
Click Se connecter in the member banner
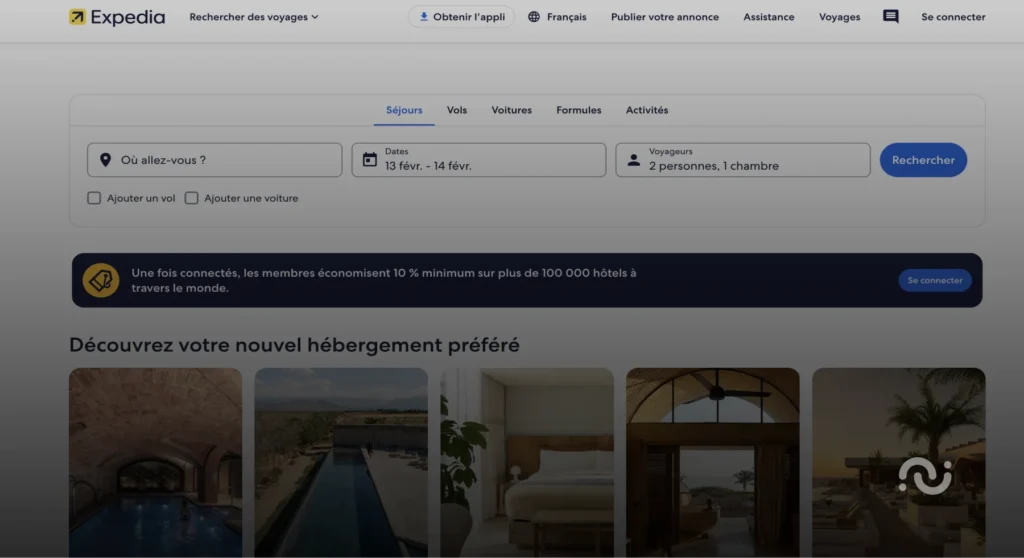935,280
